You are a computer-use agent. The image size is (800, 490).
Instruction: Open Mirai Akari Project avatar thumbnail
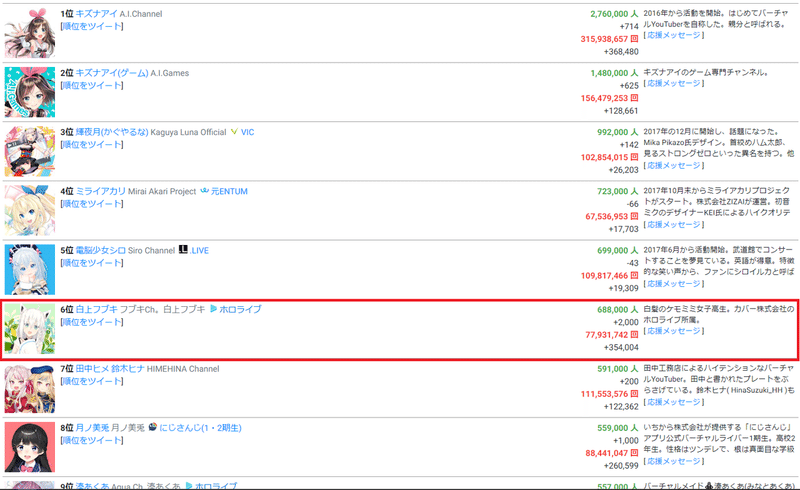point(30,211)
